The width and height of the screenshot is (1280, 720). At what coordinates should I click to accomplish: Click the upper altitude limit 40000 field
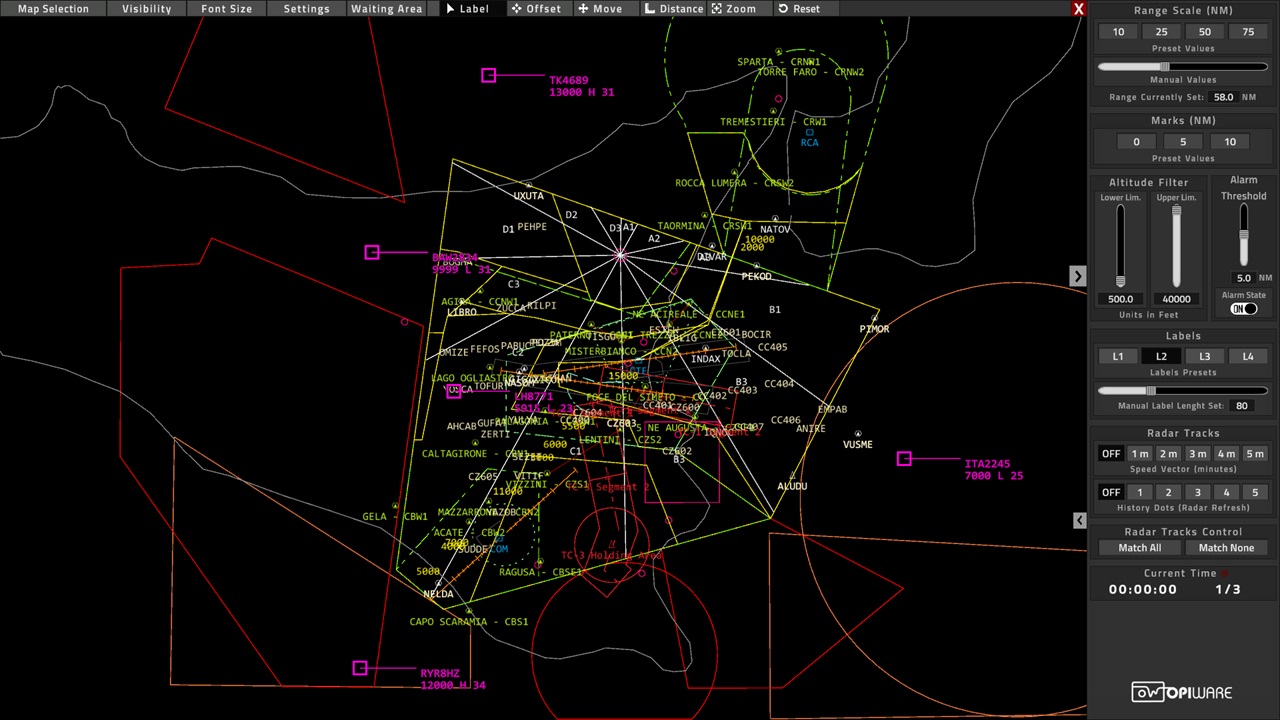(1176, 299)
